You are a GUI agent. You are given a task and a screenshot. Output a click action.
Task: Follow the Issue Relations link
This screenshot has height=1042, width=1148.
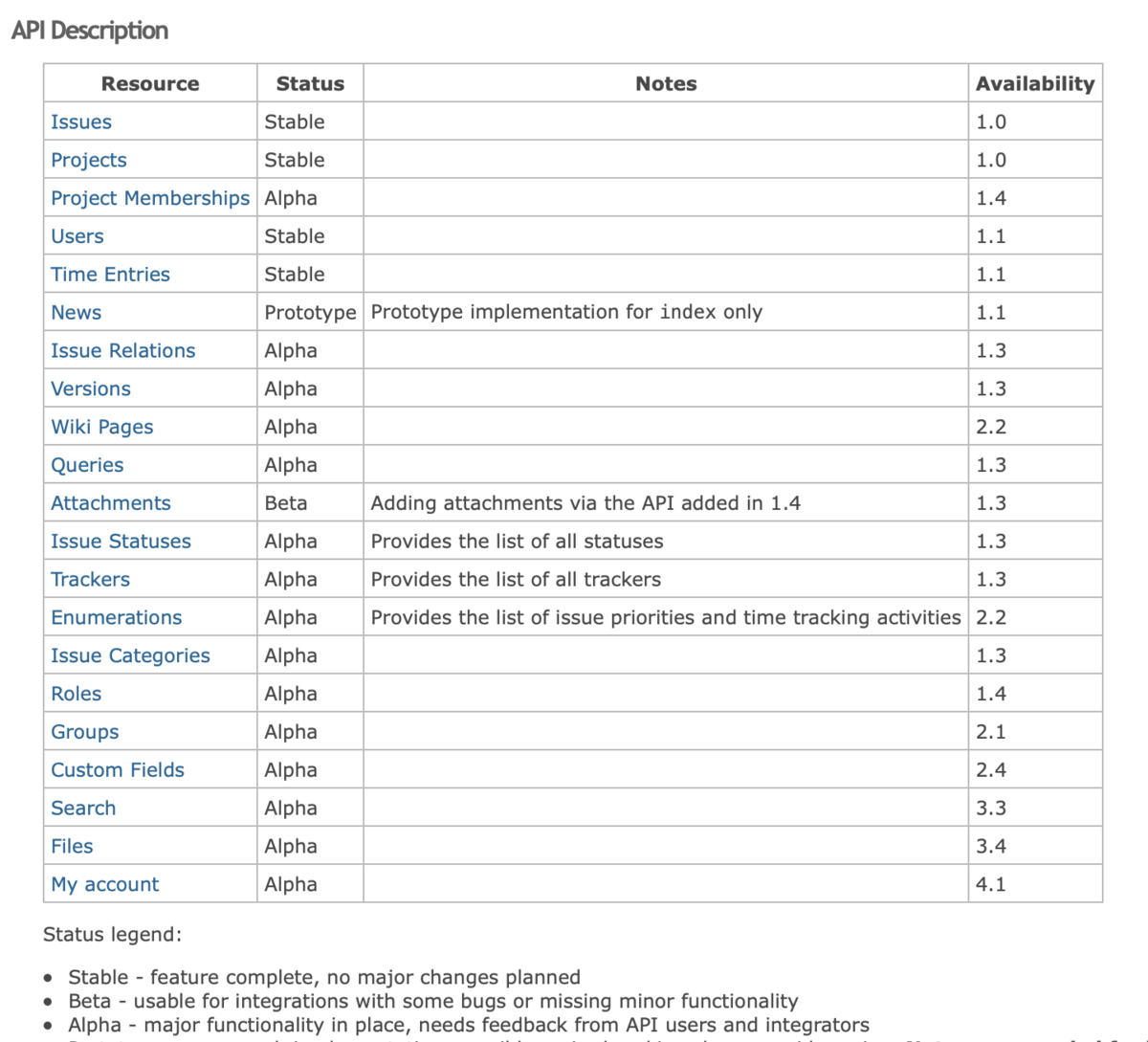coord(122,350)
